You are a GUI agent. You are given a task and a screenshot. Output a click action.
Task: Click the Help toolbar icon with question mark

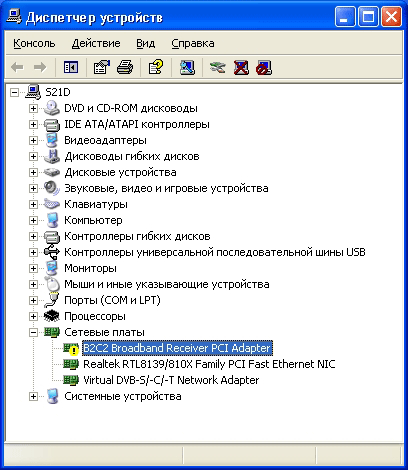[x=156, y=67]
